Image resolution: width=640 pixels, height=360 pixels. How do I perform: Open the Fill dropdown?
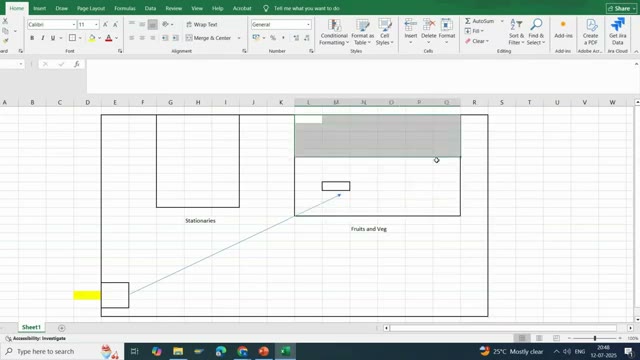474,31
